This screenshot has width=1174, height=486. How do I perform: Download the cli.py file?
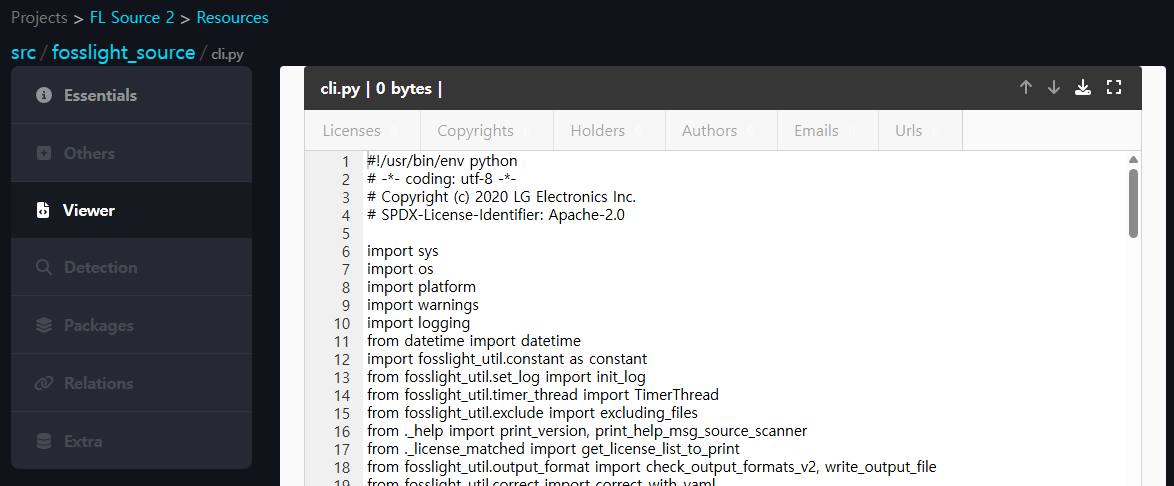pyautogui.click(x=1083, y=88)
